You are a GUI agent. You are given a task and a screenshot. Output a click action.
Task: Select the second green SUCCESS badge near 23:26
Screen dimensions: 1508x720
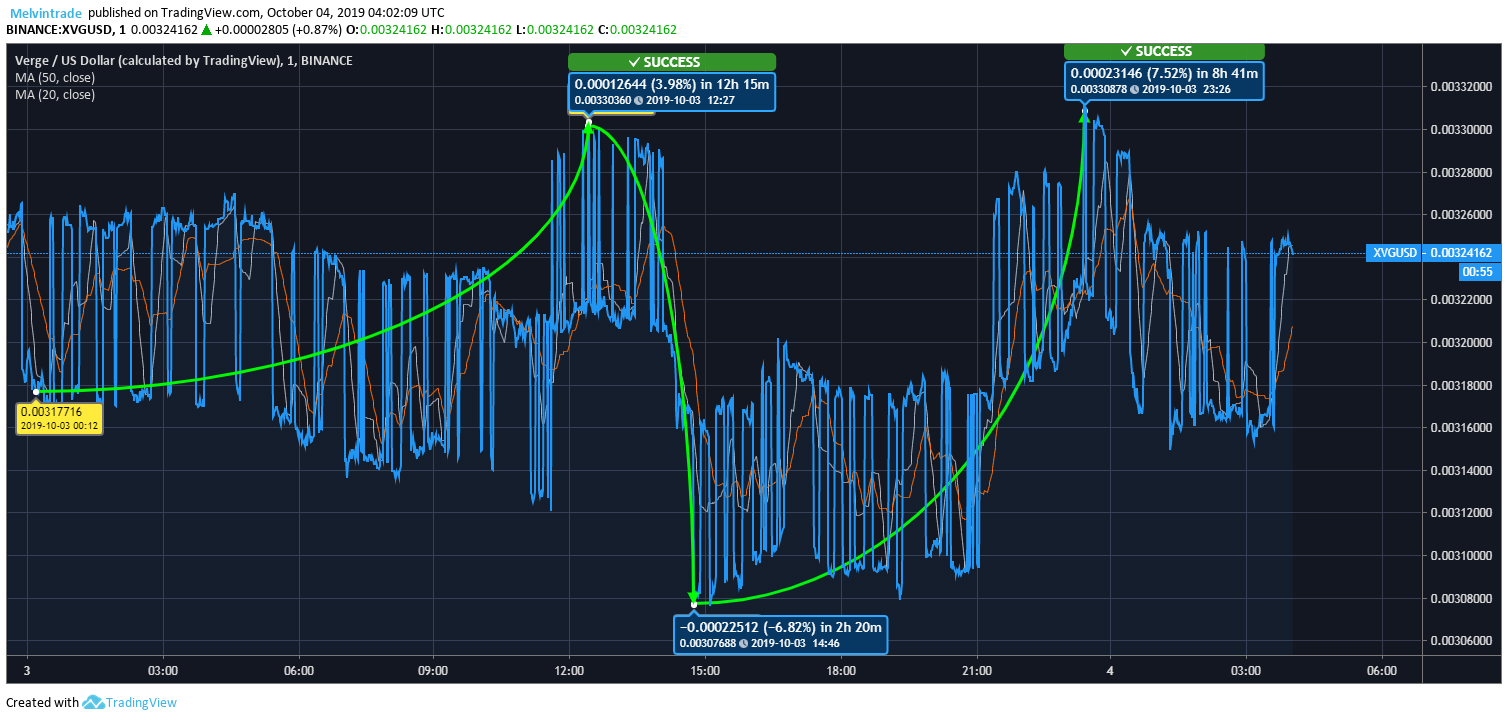point(1164,51)
